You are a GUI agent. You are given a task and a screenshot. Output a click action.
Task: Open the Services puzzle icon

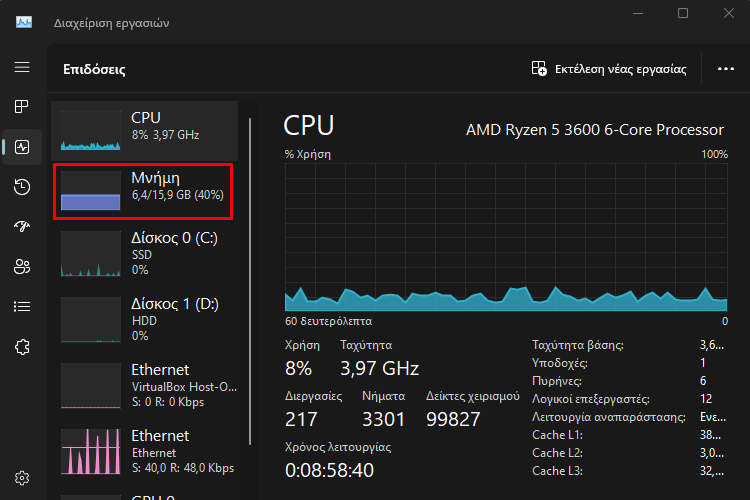coord(22,347)
